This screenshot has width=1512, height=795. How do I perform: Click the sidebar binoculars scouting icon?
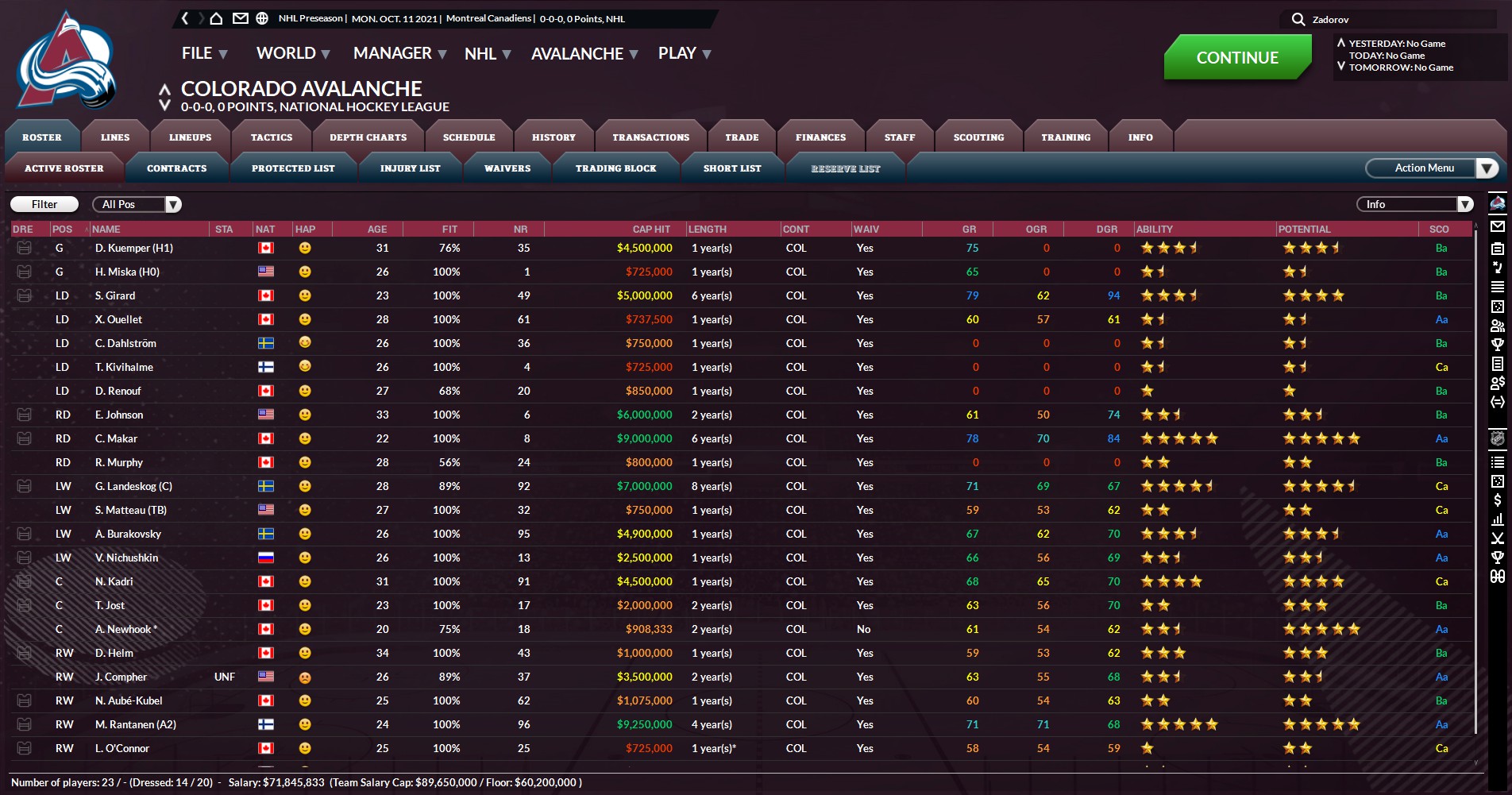pos(1498,577)
